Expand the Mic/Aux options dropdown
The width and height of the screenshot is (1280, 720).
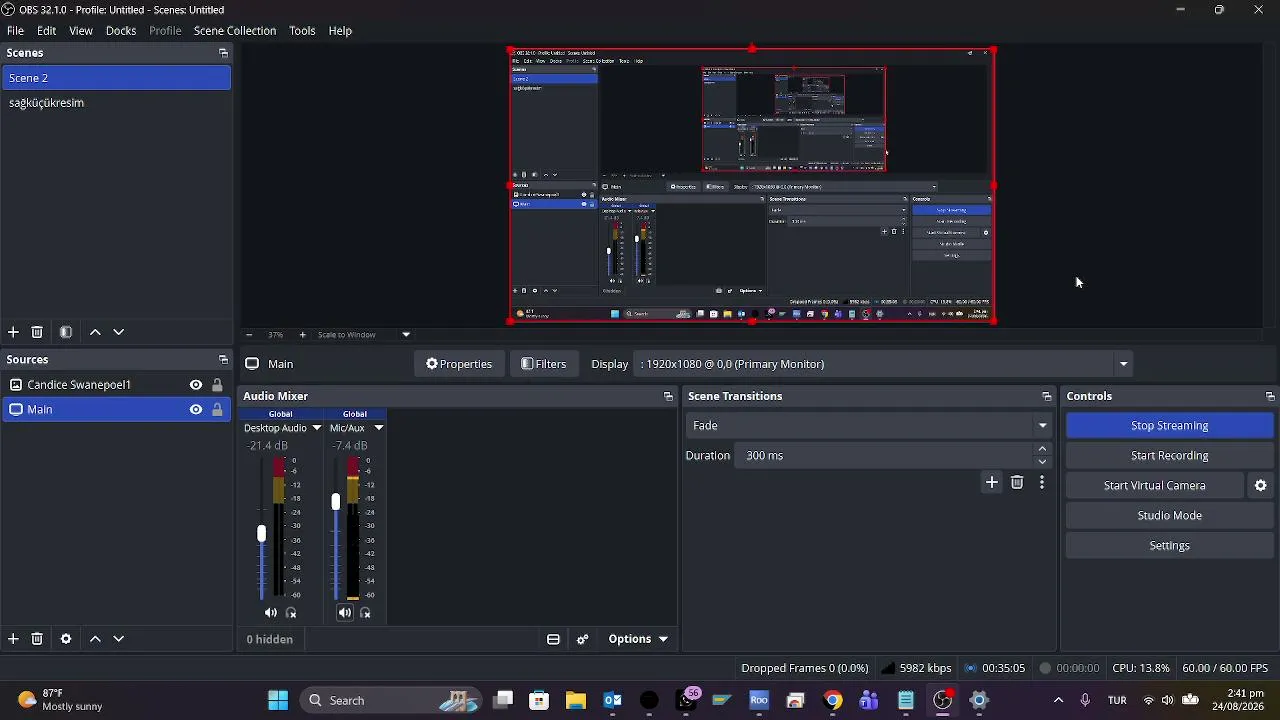pyautogui.click(x=379, y=428)
